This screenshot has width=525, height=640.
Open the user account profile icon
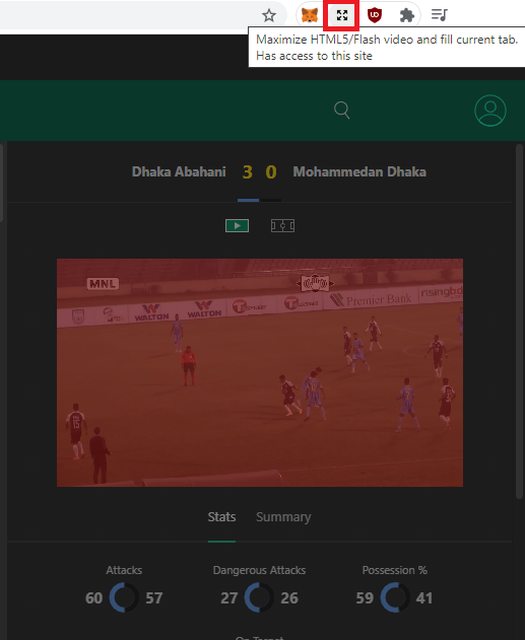click(490, 110)
